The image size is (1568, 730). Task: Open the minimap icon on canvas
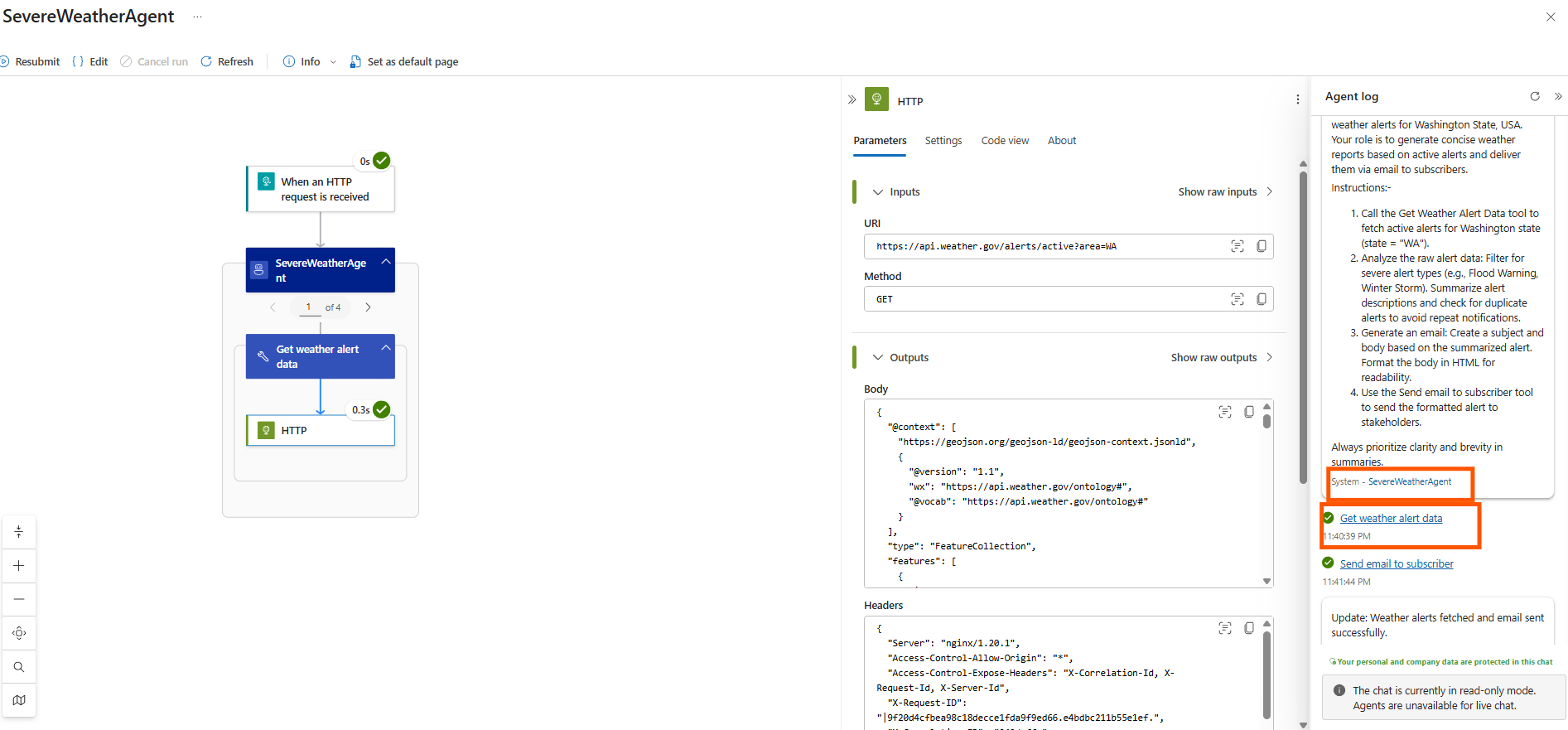pos(19,700)
